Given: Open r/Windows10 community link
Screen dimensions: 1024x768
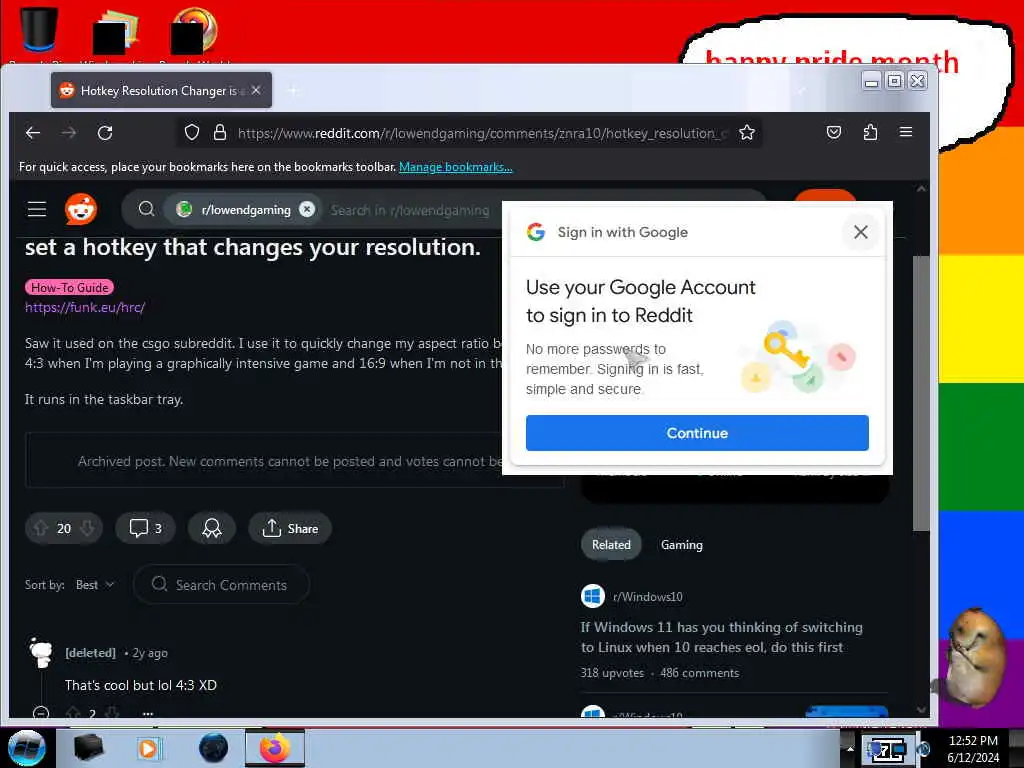Looking at the screenshot, I should pos(648,597).
